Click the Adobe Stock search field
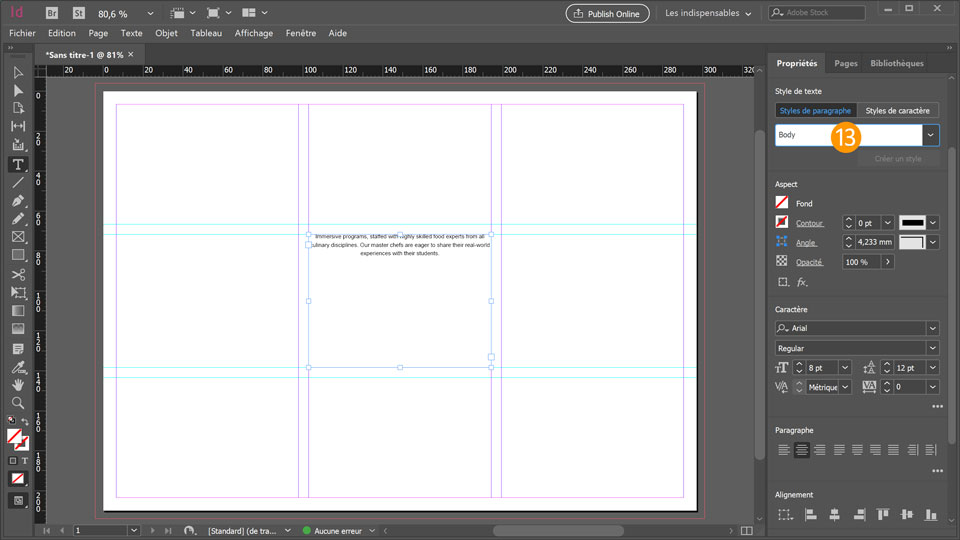 [816, 13]
